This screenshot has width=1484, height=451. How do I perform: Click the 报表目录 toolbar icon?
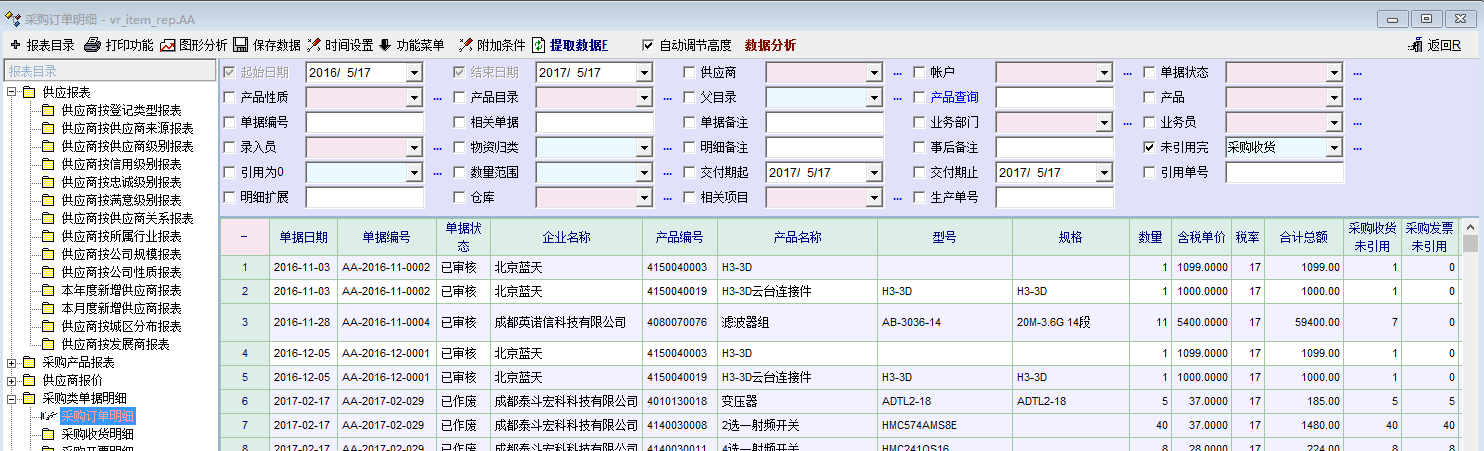pos(16,45)
